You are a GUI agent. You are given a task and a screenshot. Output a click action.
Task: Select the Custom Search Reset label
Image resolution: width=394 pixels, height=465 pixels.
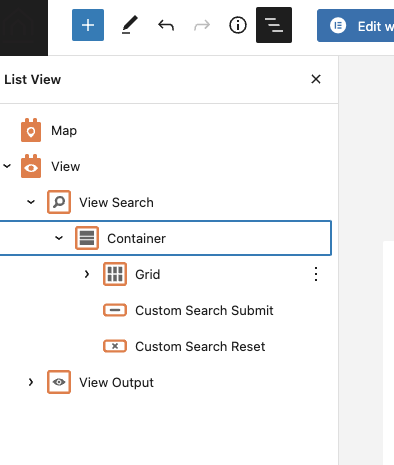coord(200,346)
